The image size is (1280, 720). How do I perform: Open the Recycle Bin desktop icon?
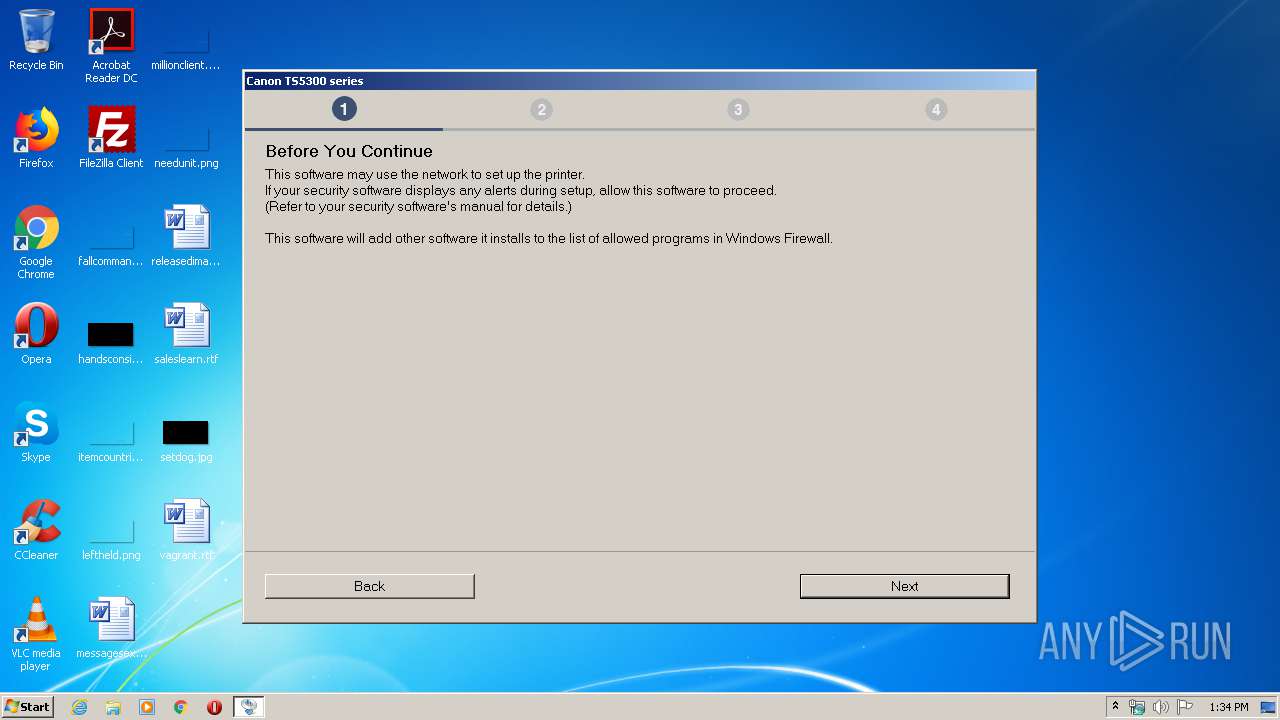(x=36, y=40)
